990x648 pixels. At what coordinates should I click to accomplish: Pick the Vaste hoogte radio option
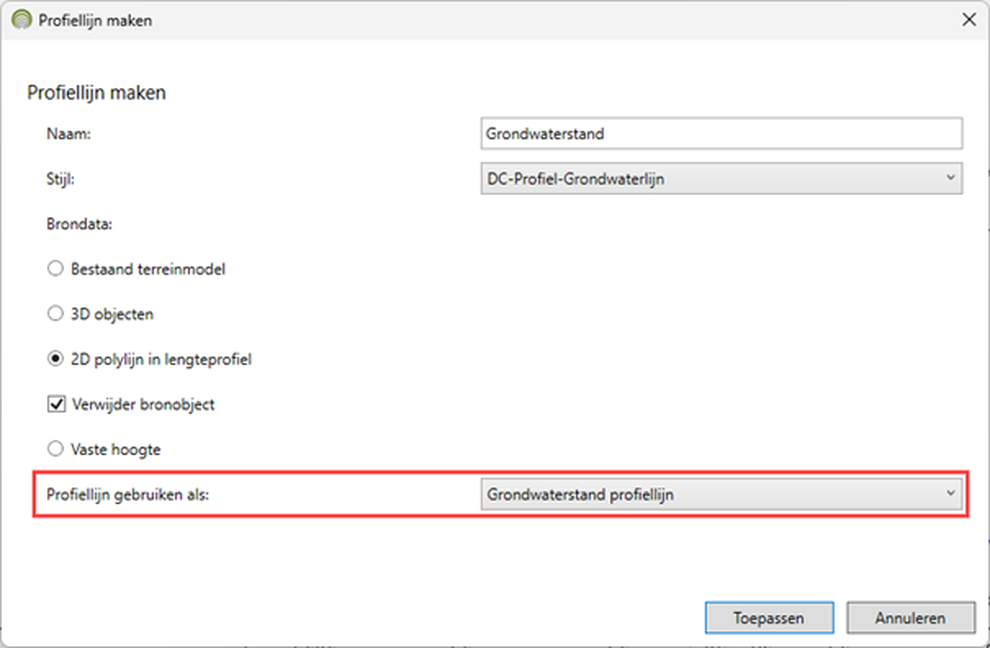pos(56,448)
